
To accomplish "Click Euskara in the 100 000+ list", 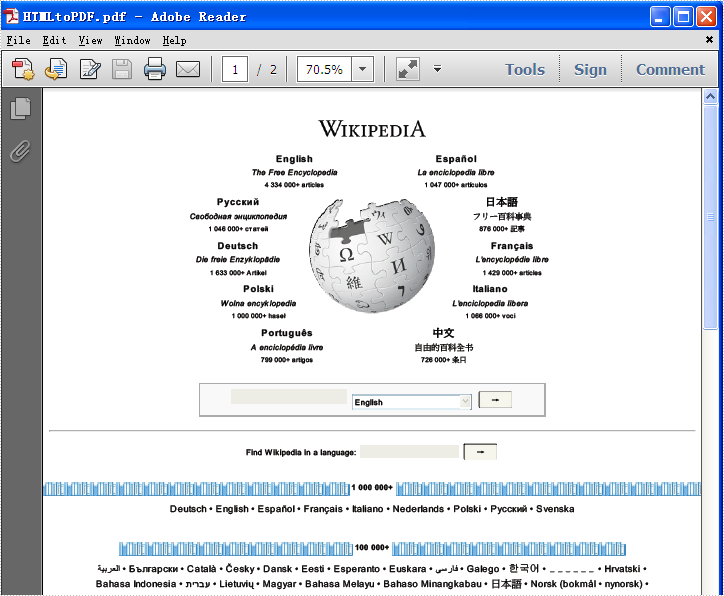I will [x=407, y=569].
